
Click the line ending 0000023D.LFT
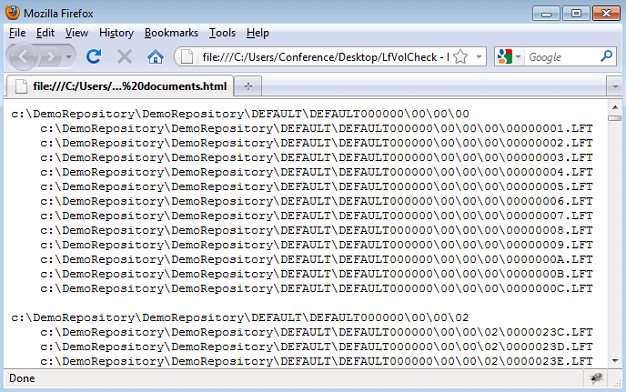pos(317,346)
